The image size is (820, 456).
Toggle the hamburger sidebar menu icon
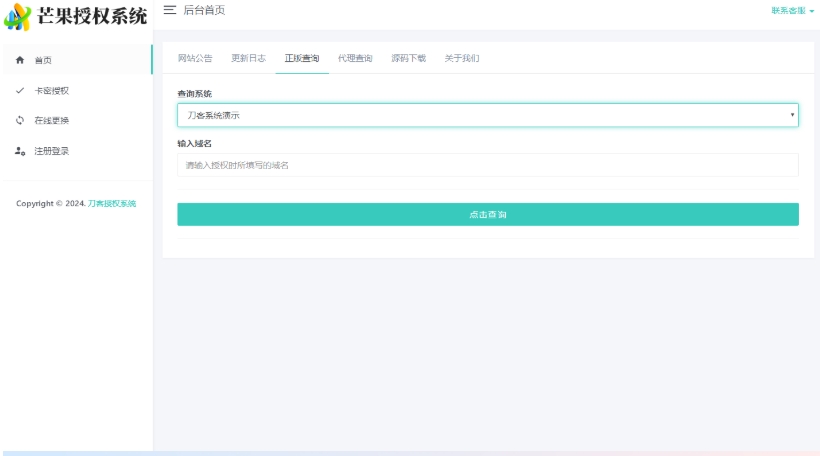tap(169, 10)
